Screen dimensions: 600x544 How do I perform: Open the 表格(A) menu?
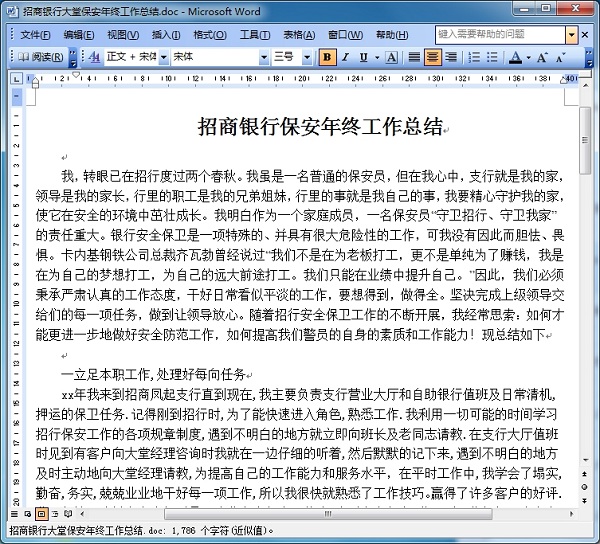pyautogui.click(x=299, y=35)
